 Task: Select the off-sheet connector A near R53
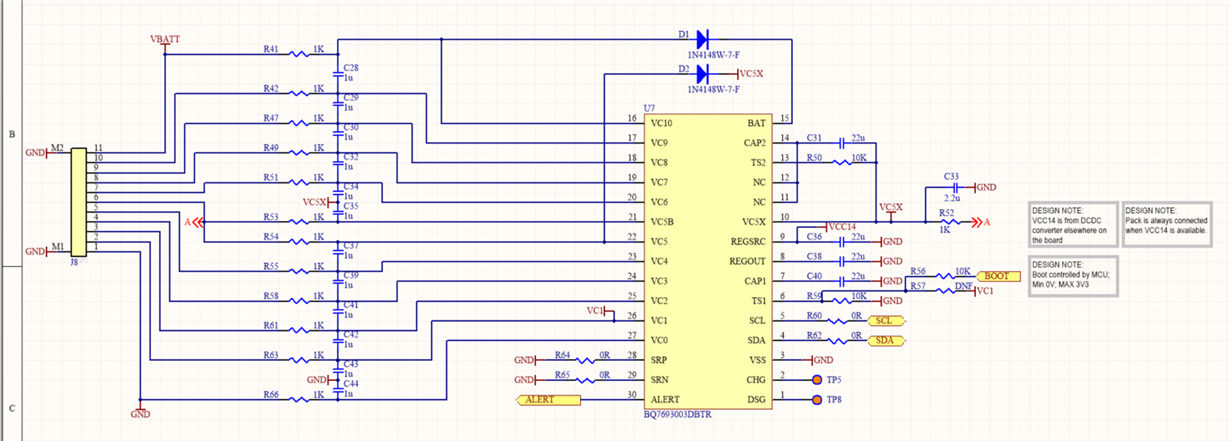[x=195, y=222]
